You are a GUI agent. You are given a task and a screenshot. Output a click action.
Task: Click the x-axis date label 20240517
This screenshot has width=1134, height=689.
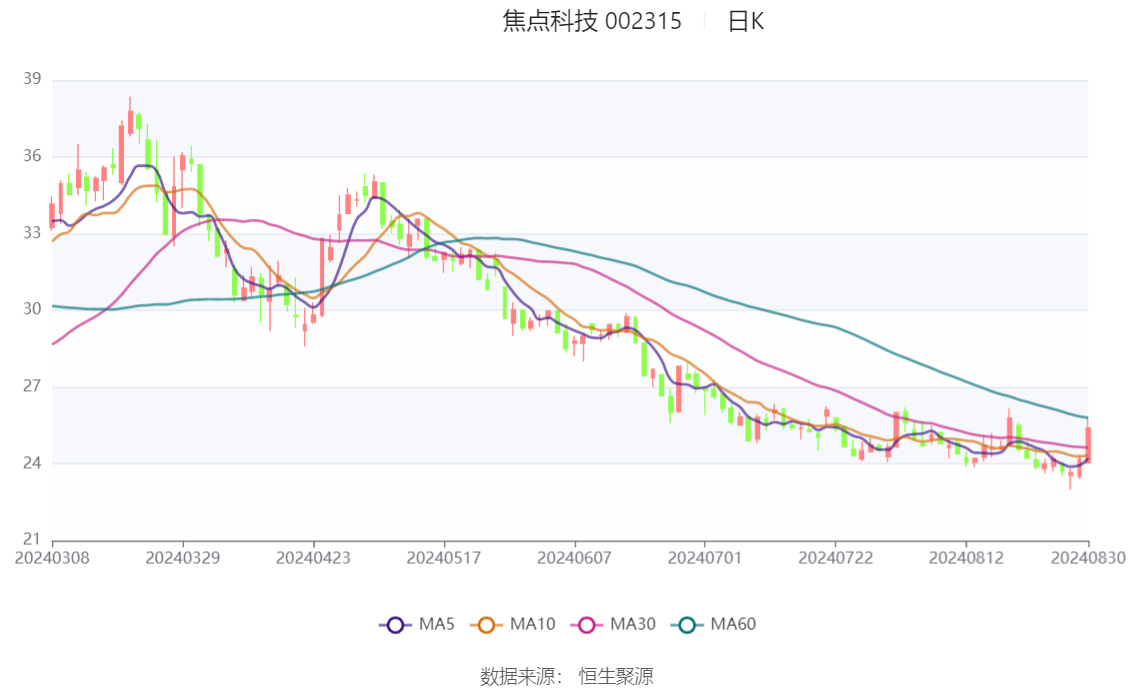(444, 558)
